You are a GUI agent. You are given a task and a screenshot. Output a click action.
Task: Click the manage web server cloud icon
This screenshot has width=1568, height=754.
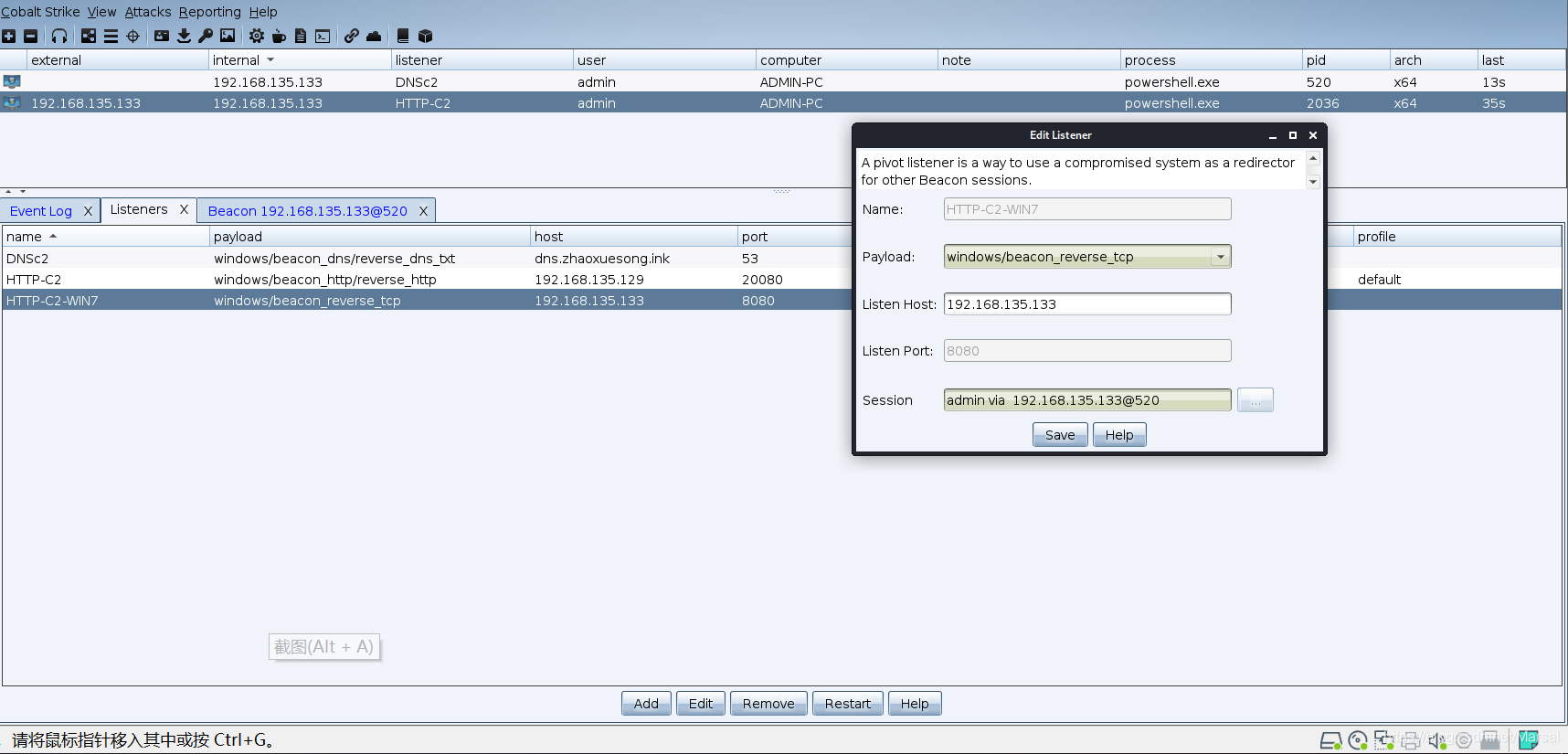(x=374, y=36)
